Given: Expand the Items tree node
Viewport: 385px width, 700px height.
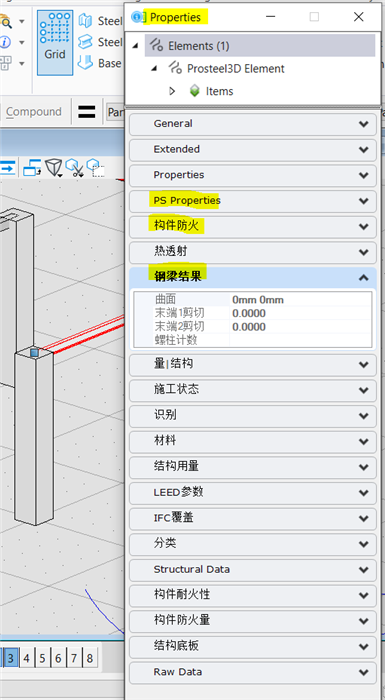Looking at the screenshot, I should point(172,91).
